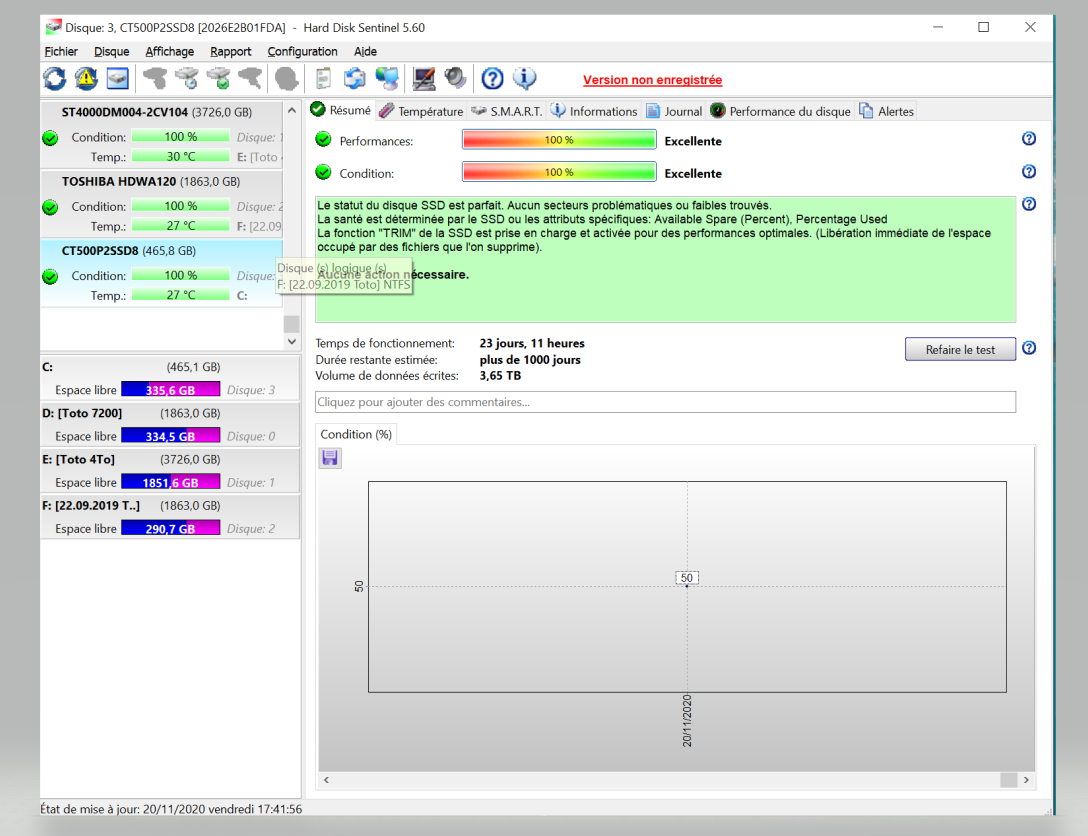The height and width of the screenshot is (836, 1088).
Task: Click the help icon next to Refaire le test
Action: (1029, 348)
